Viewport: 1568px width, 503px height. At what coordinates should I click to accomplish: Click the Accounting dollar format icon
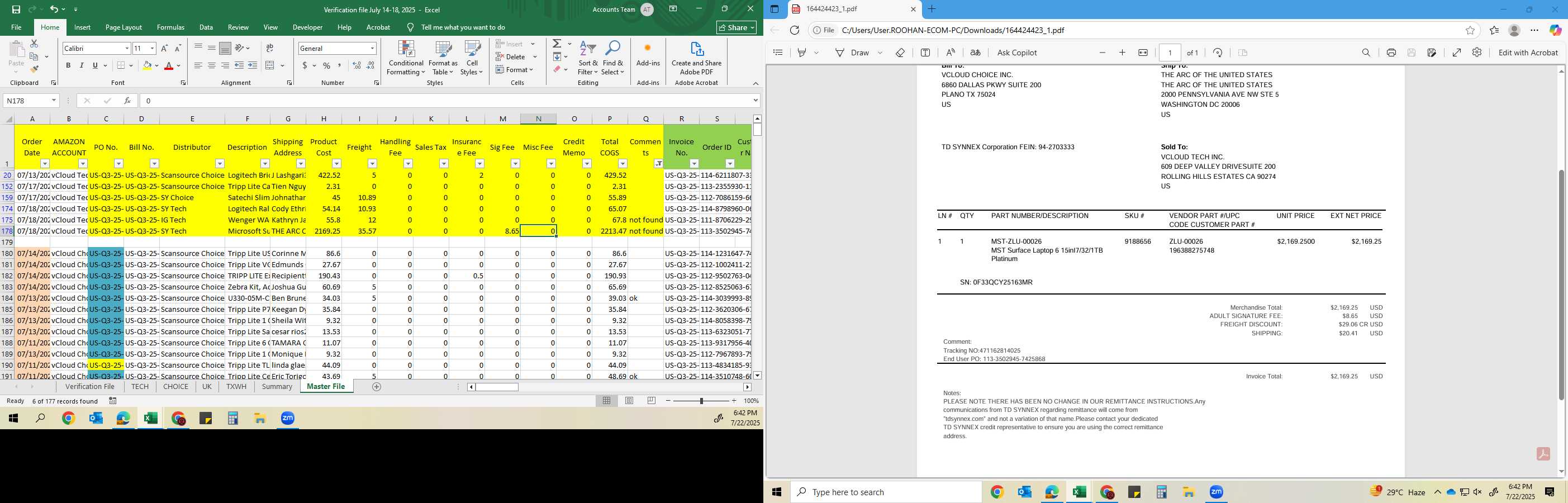click(305, 65)
